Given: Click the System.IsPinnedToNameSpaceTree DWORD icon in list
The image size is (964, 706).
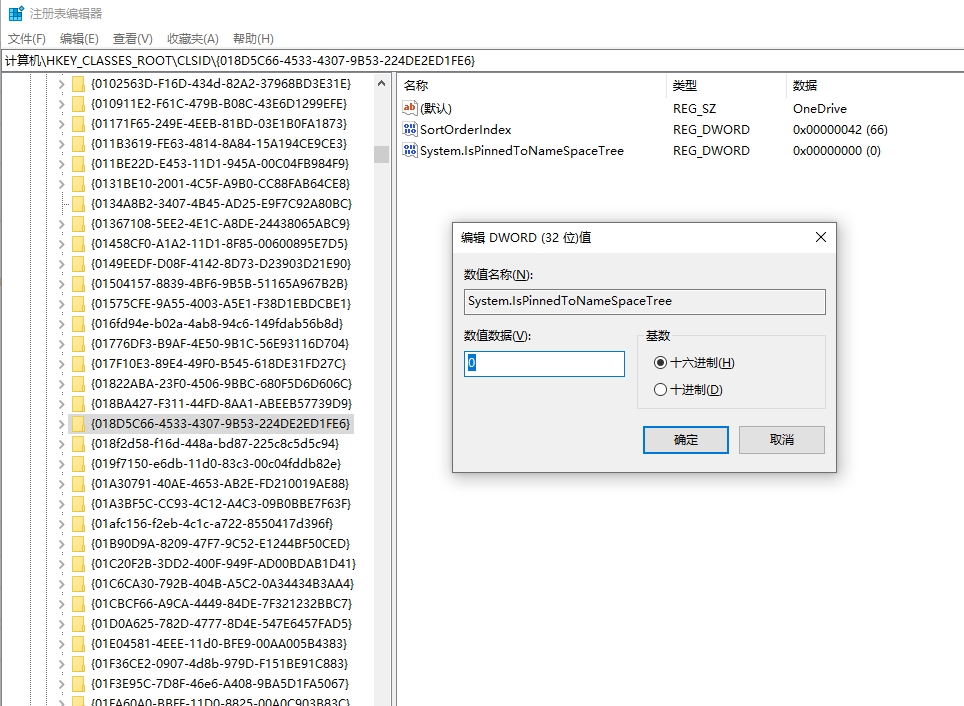Looking at the screenshot, I should pyautogui.click(x=409, y=150).
